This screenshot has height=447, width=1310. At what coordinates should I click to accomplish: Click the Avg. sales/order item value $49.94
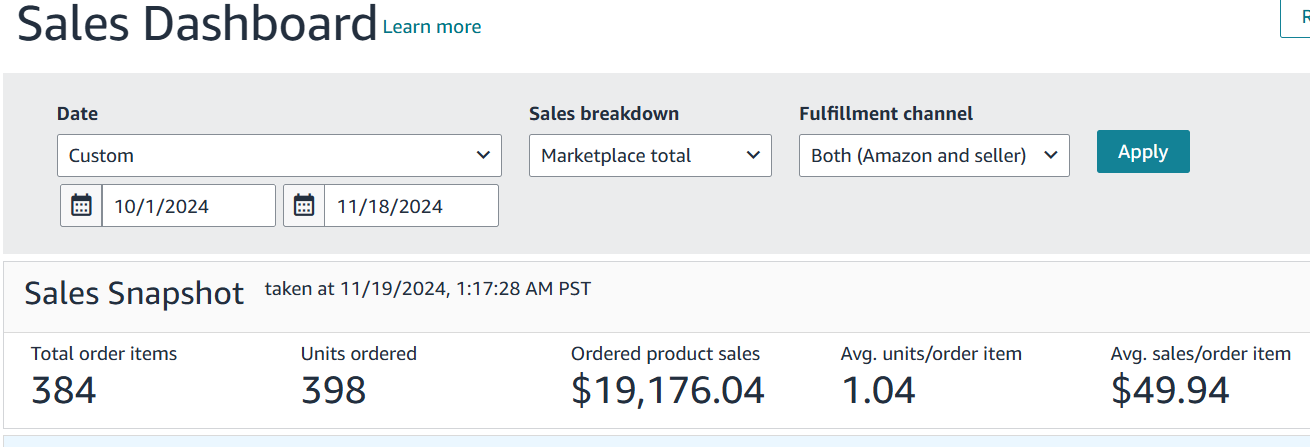[x=1170, y=390]
